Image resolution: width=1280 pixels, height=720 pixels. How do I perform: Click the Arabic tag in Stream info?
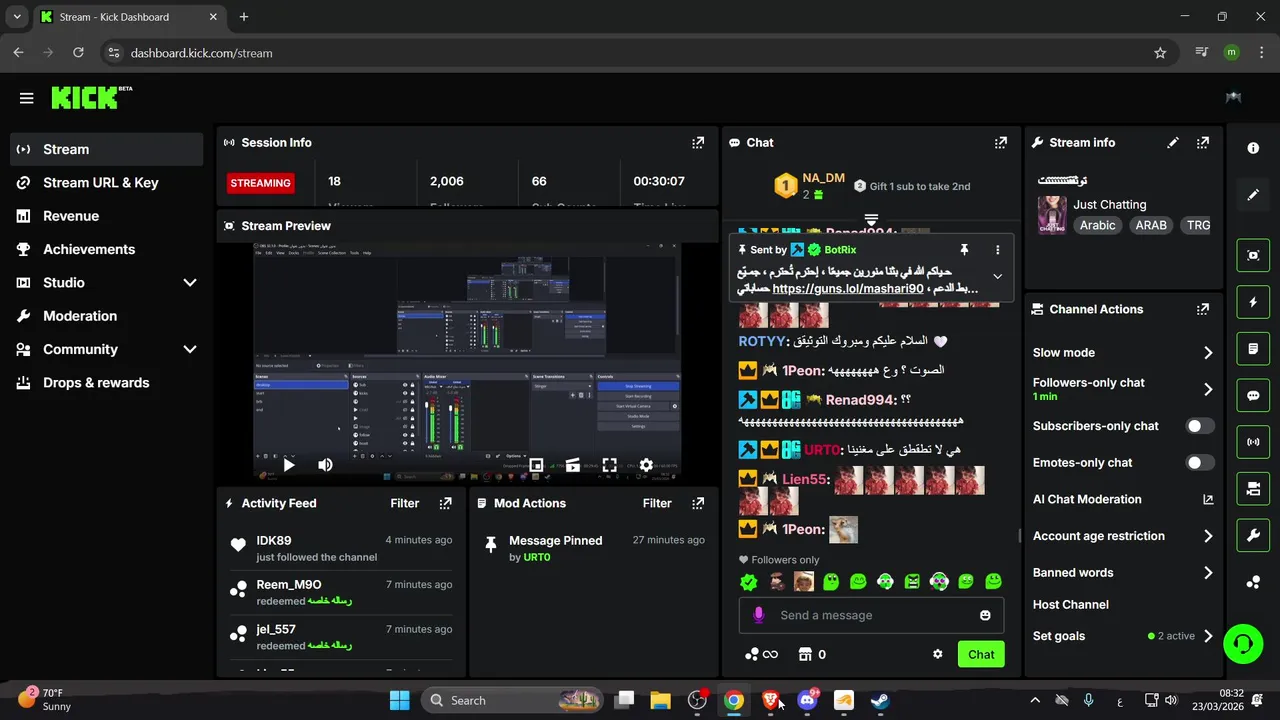1097,226
